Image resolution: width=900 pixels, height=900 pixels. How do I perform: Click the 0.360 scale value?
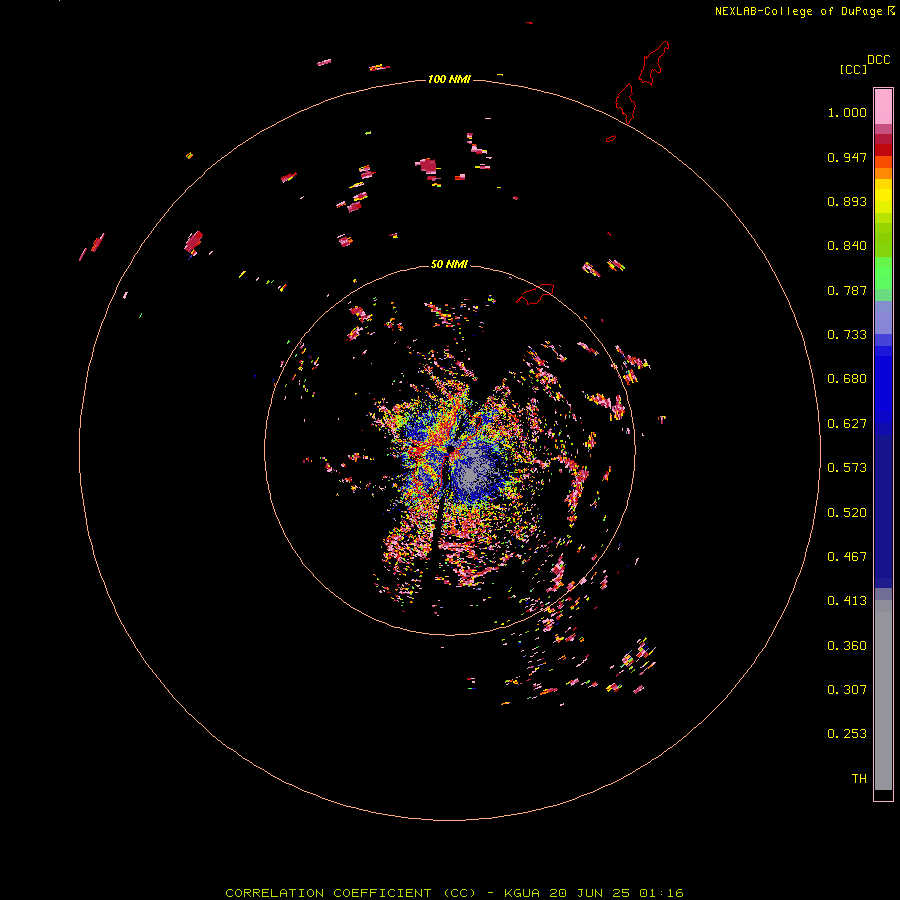pyautogui.click(x=847, y=646)
